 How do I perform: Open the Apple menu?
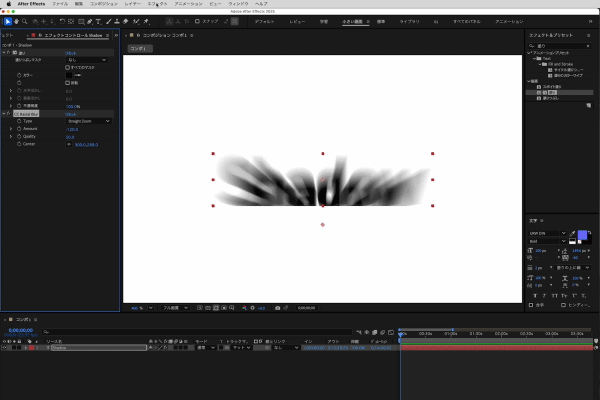(8, 4)
